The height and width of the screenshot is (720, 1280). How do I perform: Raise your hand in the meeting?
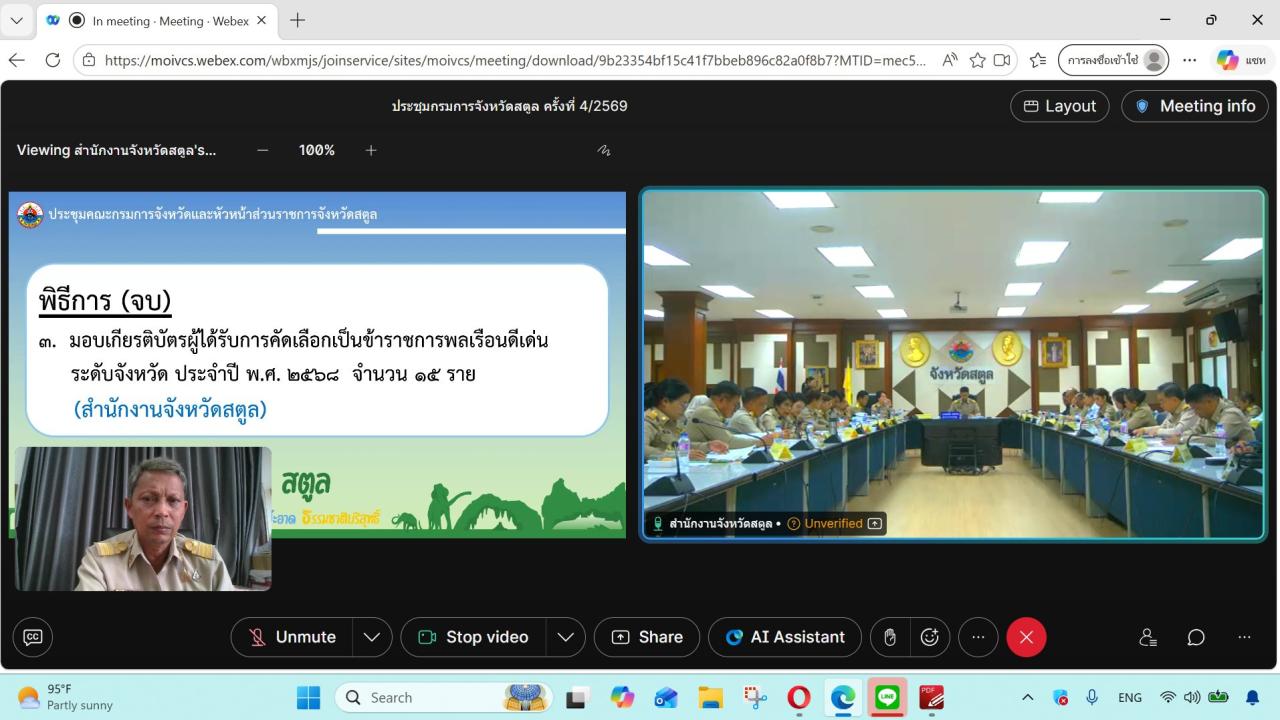pyautogui.click(x=888, y=637)
